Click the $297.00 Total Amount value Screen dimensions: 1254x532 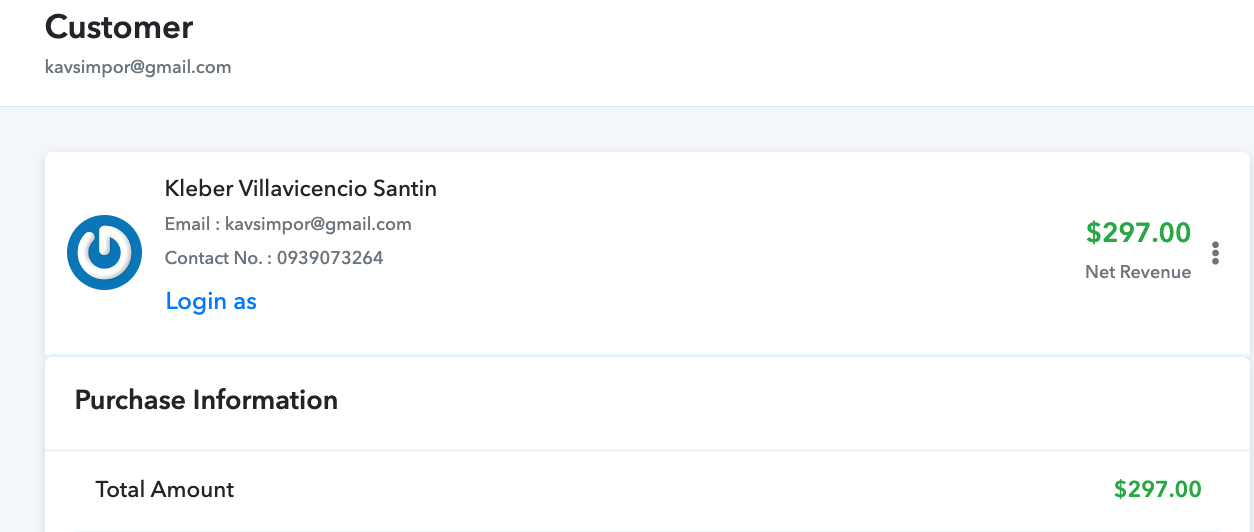(x=1158, y=490)
